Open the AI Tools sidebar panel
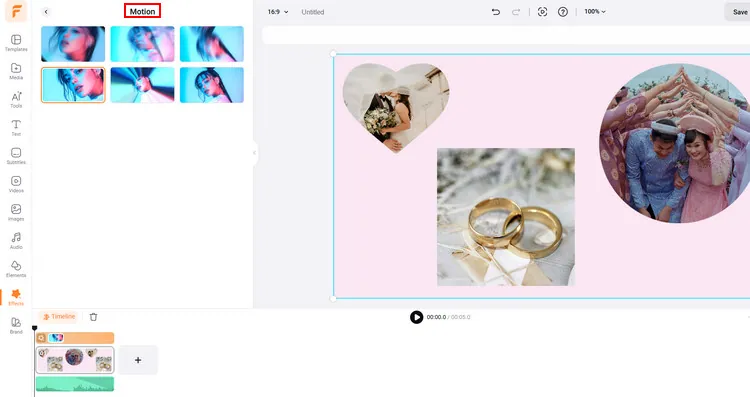The height and width of the screenshot is (397, 750). click(x=16, y=99)
